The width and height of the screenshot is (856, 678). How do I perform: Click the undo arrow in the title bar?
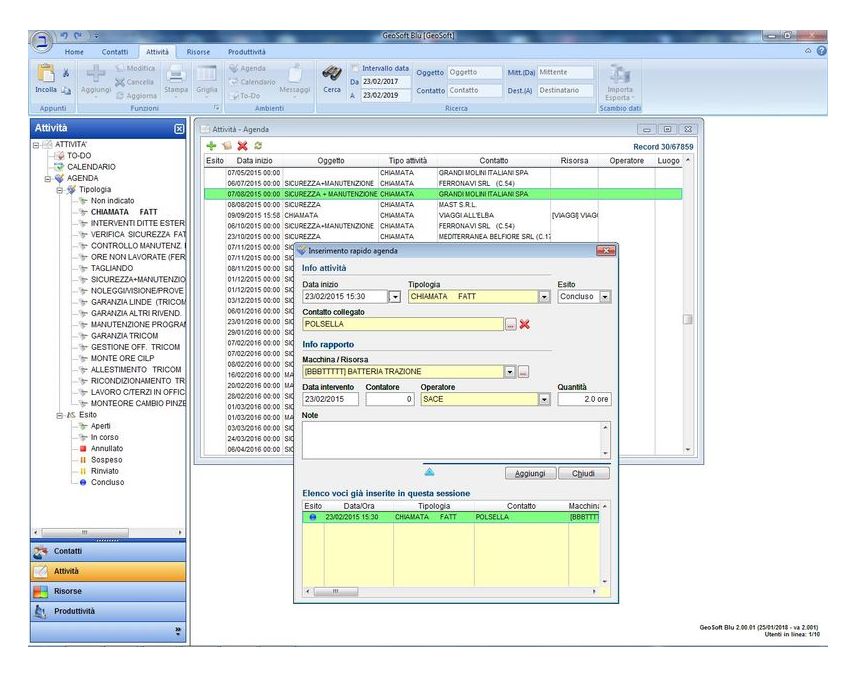coord(64,36)
